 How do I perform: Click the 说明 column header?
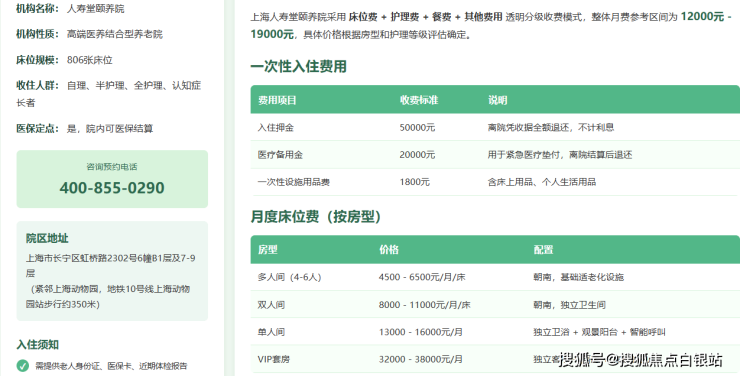[x=497, y=100]
